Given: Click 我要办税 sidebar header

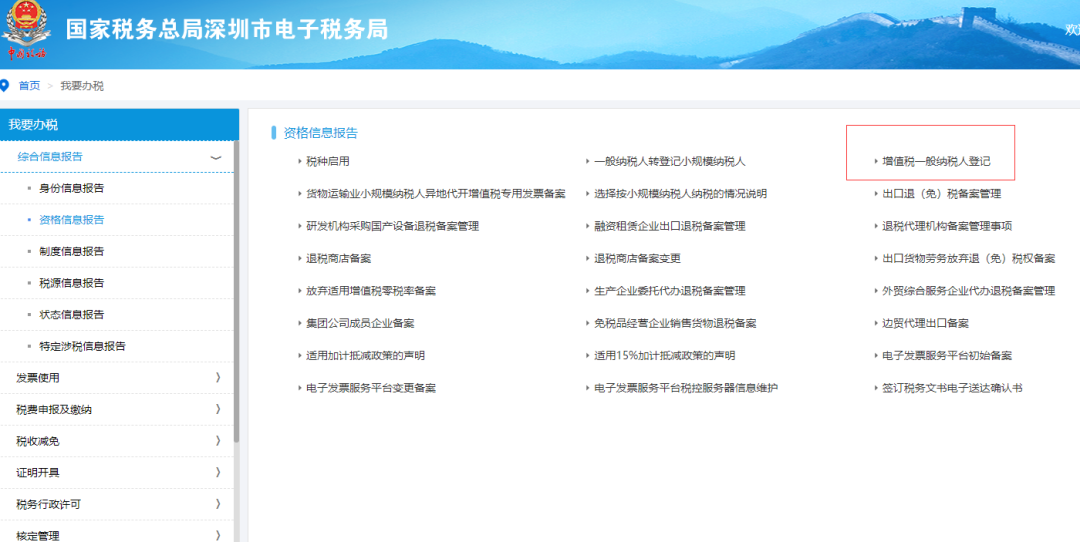Looking at the screenshot, I should point(119,125).
